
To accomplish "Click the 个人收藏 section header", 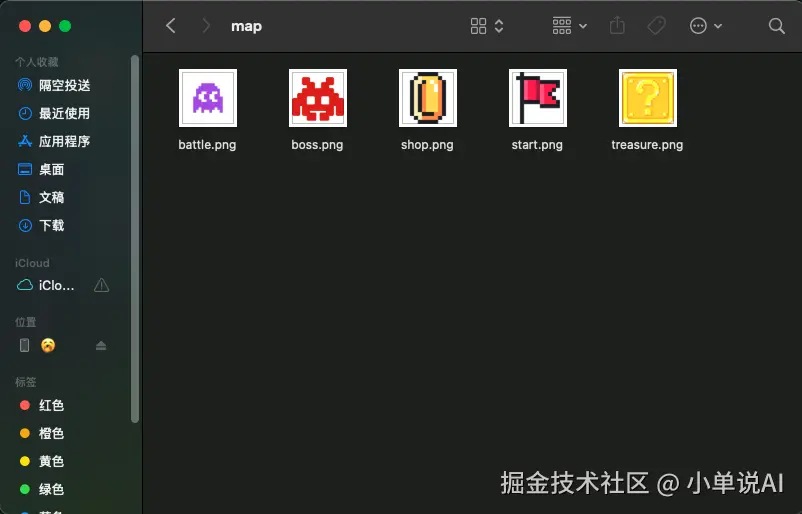I will coord(37,62).
